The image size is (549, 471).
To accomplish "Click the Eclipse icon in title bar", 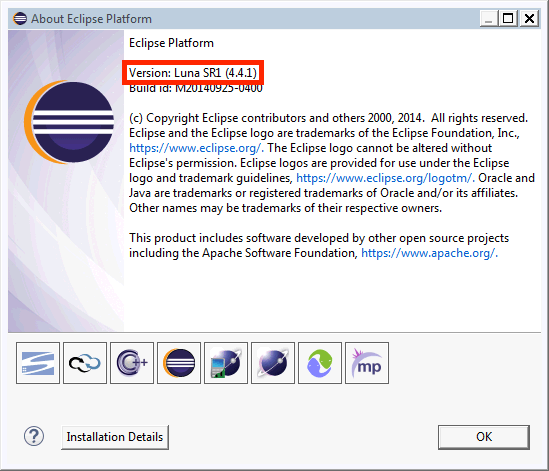I will (x=20, y=19).
